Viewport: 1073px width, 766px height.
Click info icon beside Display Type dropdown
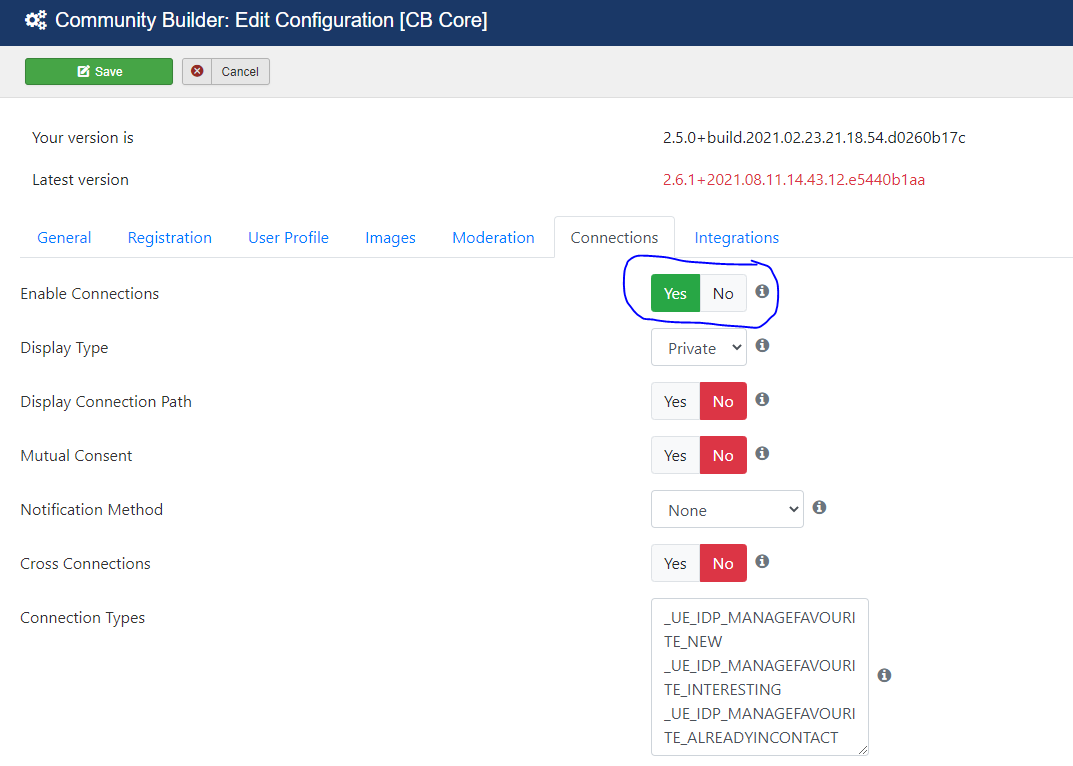click(762, 346)
